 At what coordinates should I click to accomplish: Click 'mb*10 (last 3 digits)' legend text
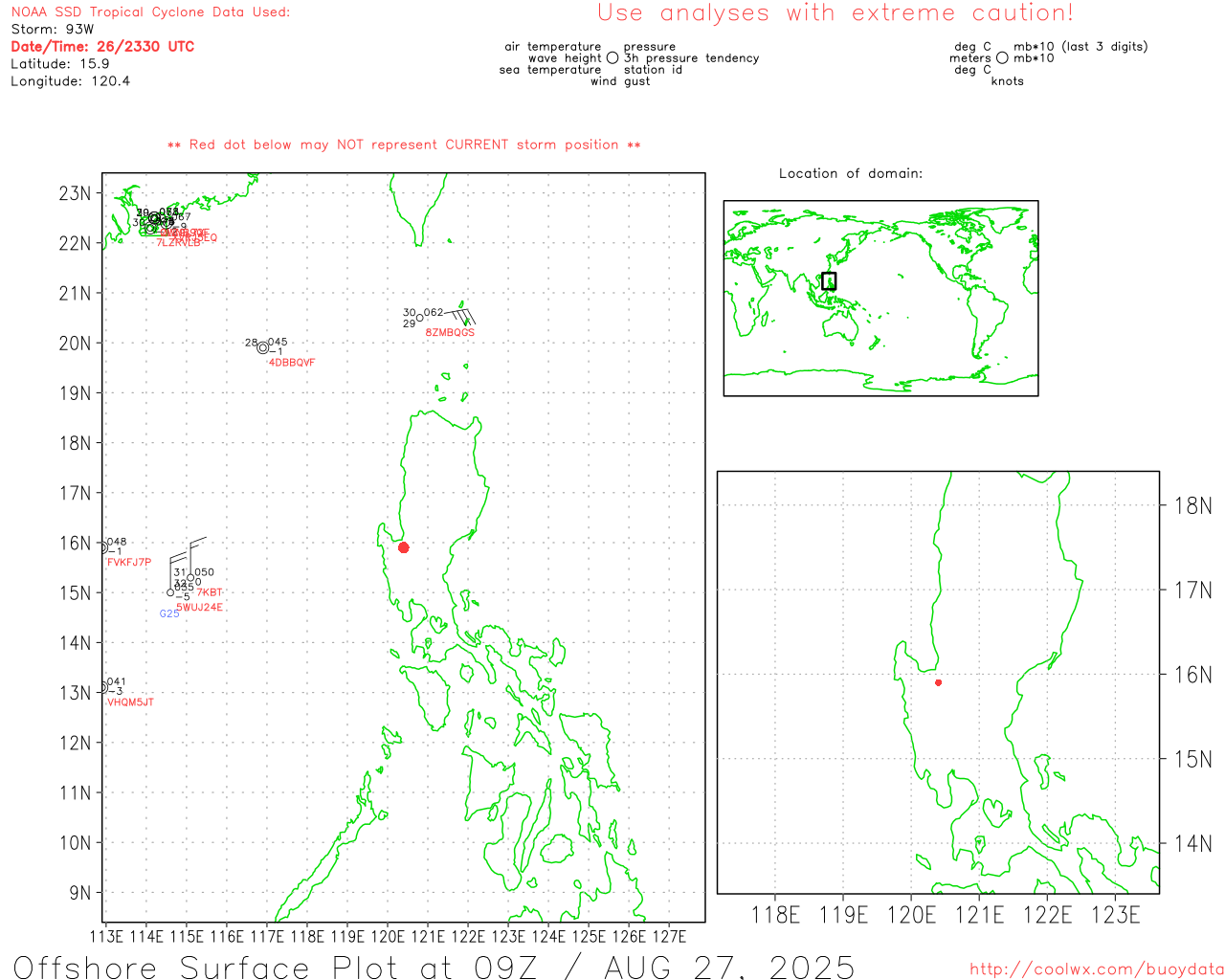[x=1080, y=47]
